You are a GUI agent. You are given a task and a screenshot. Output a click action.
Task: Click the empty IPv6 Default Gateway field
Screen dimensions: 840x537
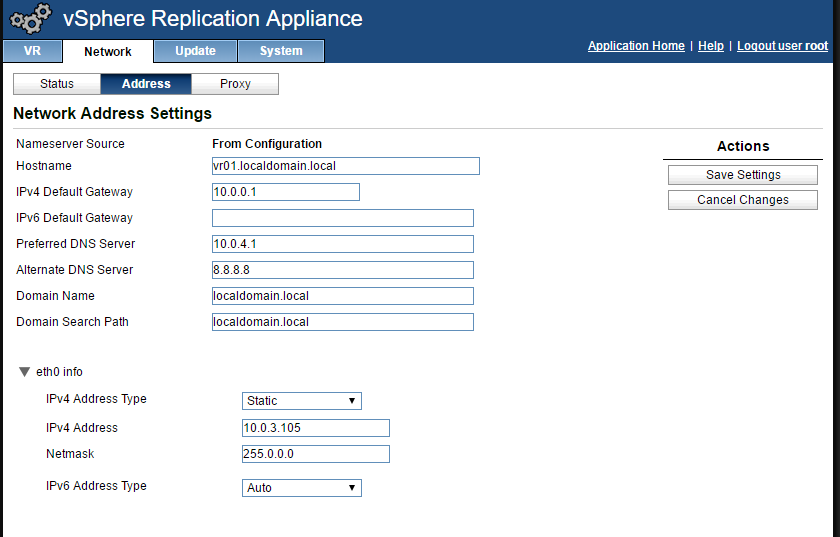click(342, 218)
